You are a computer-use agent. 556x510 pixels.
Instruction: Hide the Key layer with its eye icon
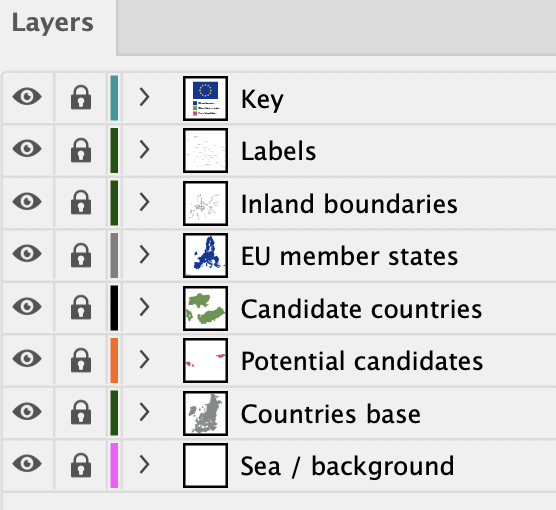(x=27, y=96)
